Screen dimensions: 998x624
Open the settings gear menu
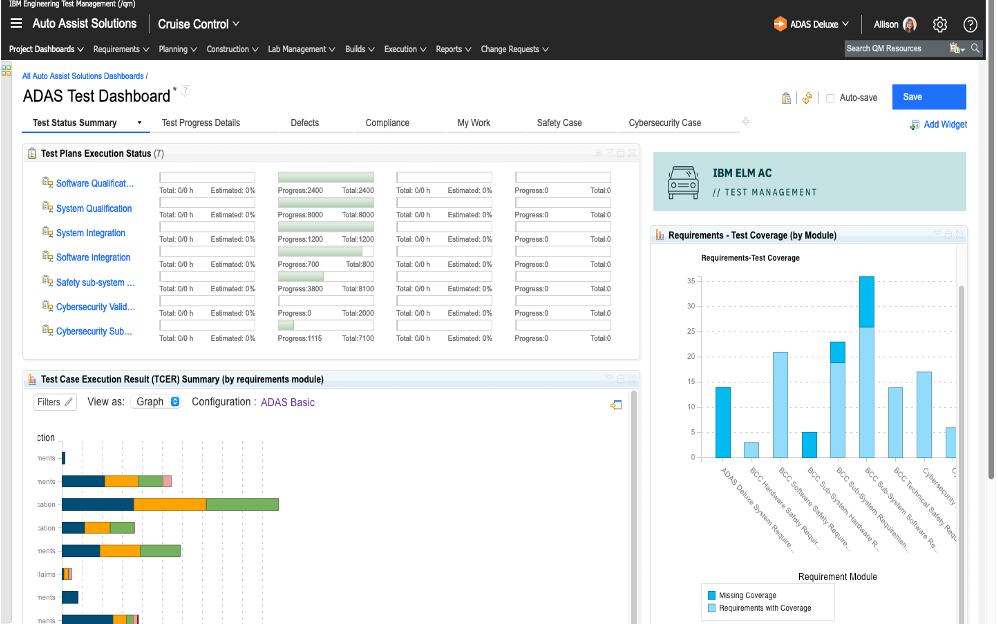click(x=939, y=25)
